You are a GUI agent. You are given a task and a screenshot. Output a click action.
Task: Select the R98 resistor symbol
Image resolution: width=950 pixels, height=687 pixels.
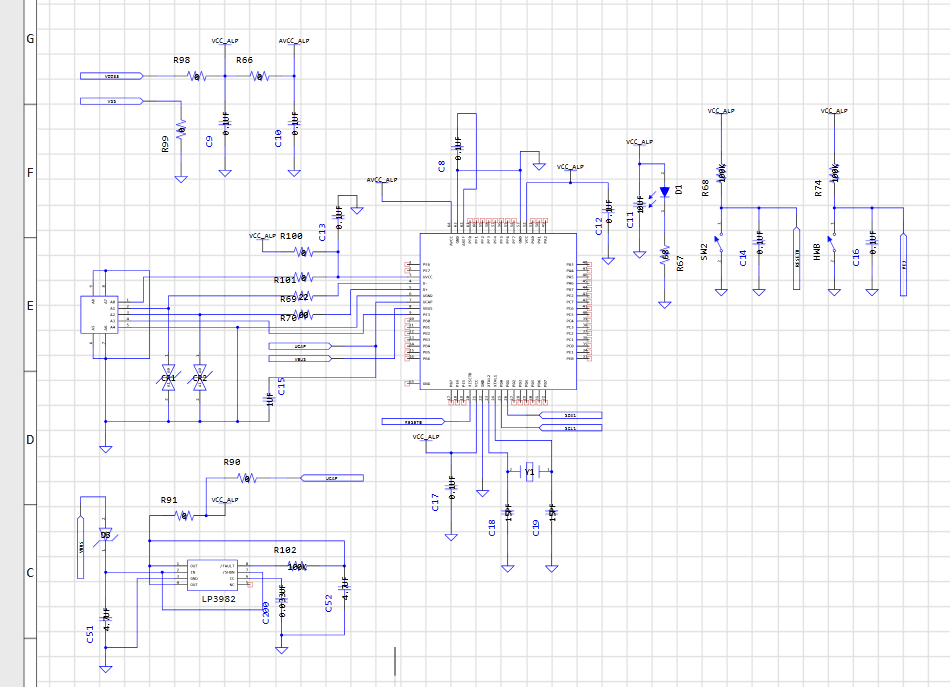[x=196, y=76]
